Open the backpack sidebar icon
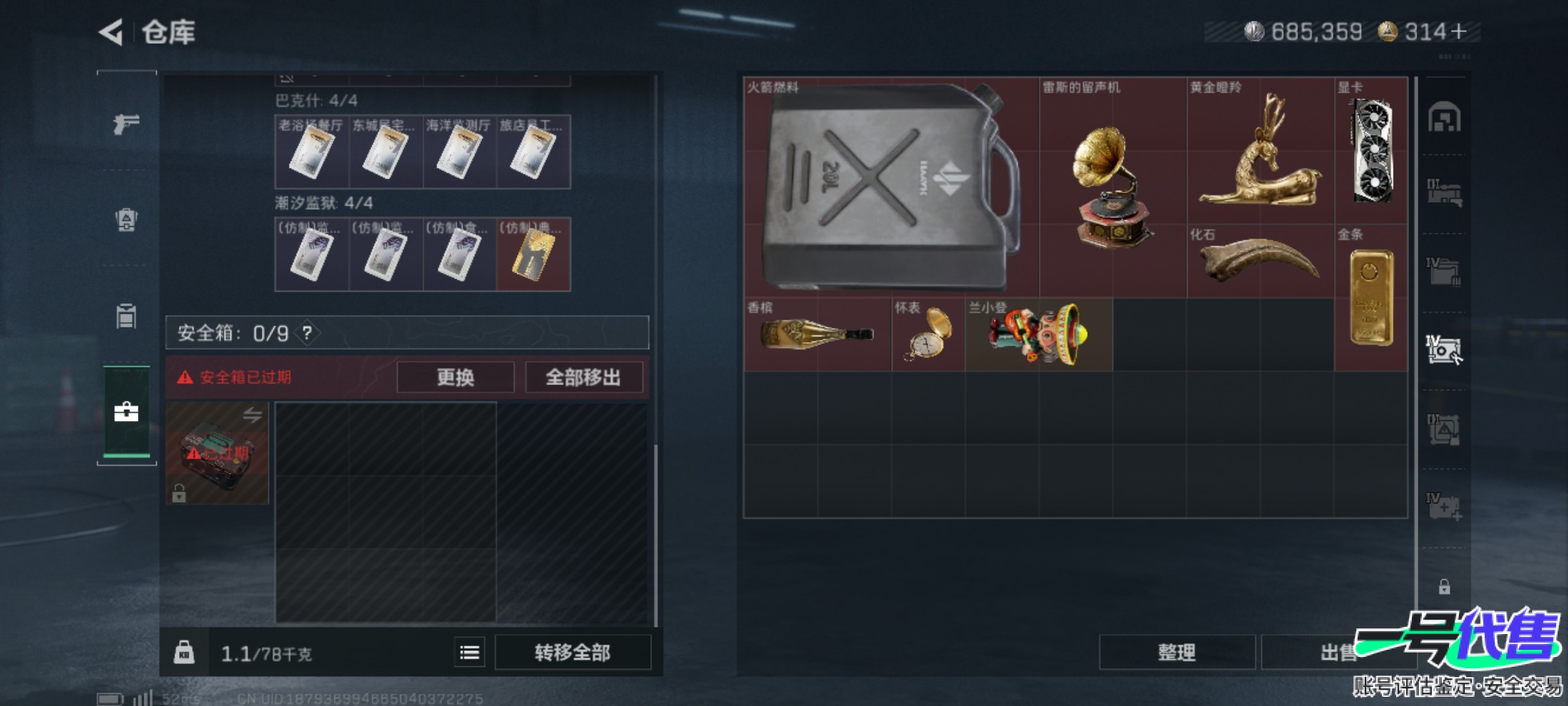 point(126,316)
